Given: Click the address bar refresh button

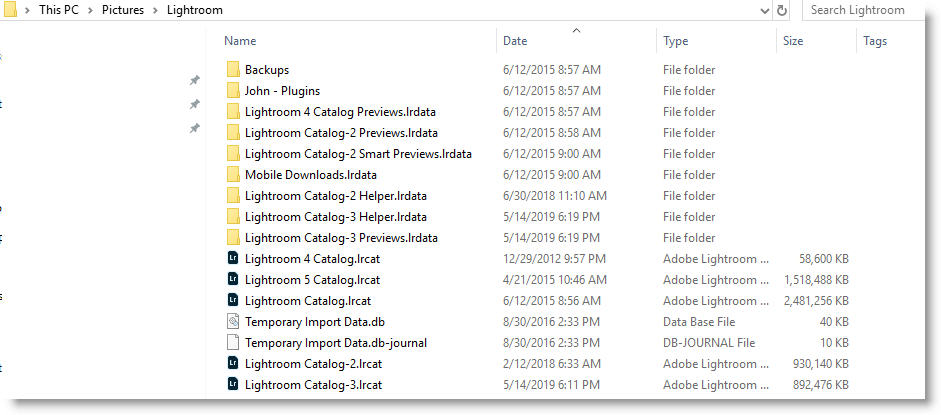Looking at the screenshot, I should [x=781, y=10].
